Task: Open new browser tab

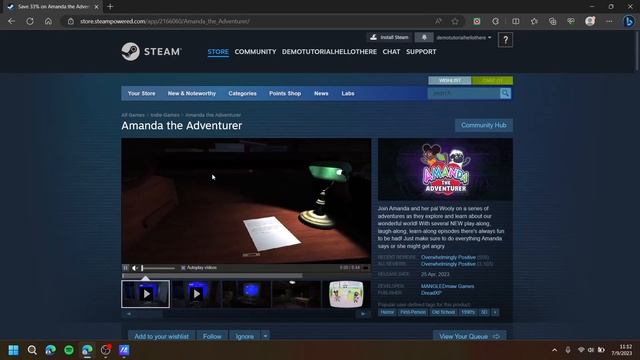Action: (x=110, y=7)
